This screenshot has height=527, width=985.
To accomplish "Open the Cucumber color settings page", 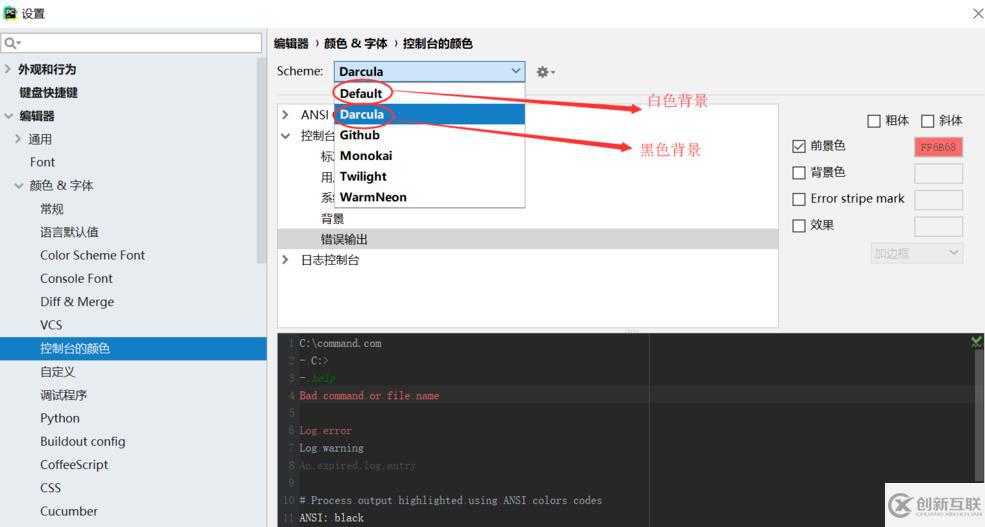I will pos(68,511).
